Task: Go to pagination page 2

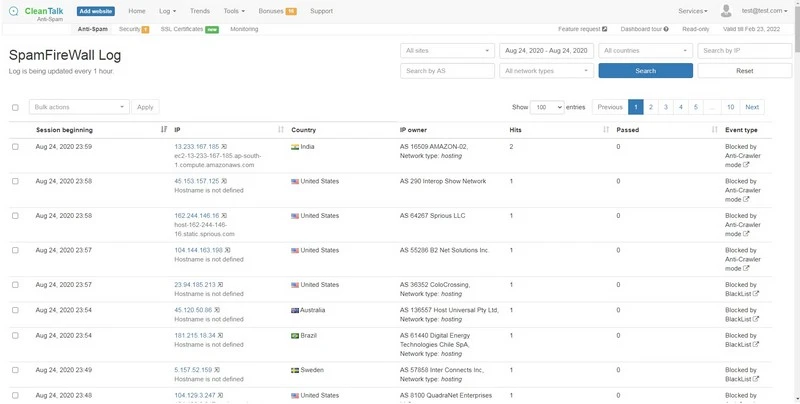Action: click(651, 107)
